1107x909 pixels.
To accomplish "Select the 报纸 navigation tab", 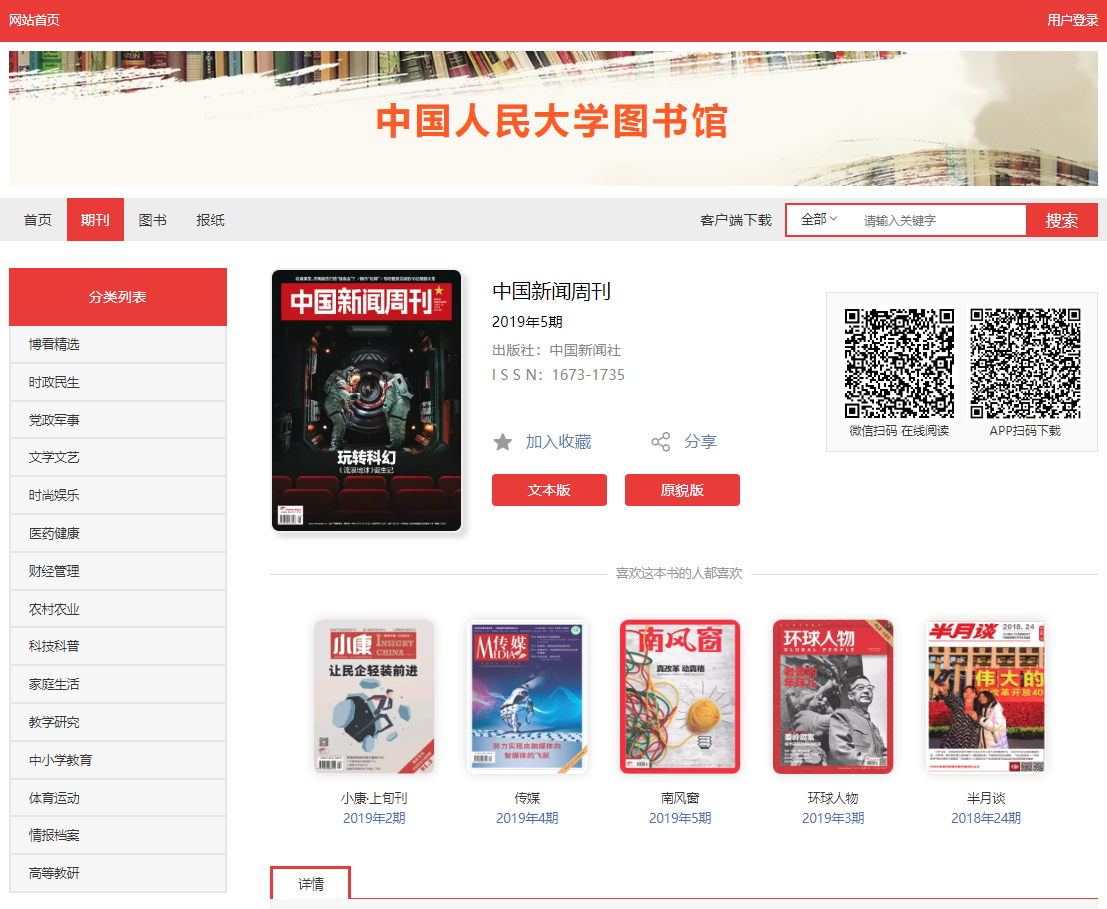I will [x=210, y=220].
